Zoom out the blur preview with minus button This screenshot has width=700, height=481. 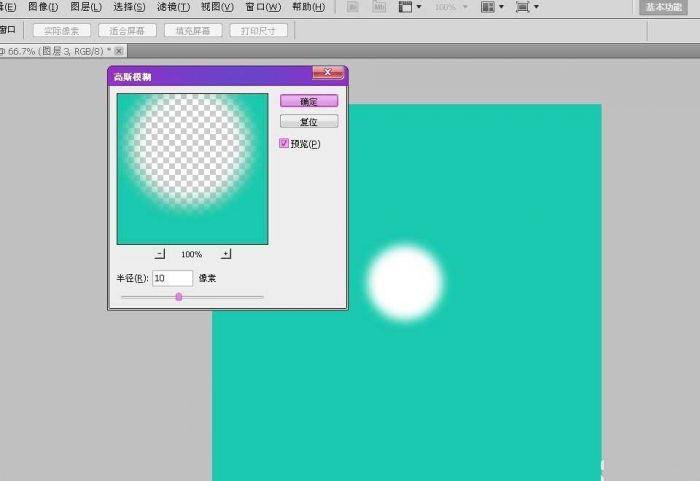pos(160,254)
